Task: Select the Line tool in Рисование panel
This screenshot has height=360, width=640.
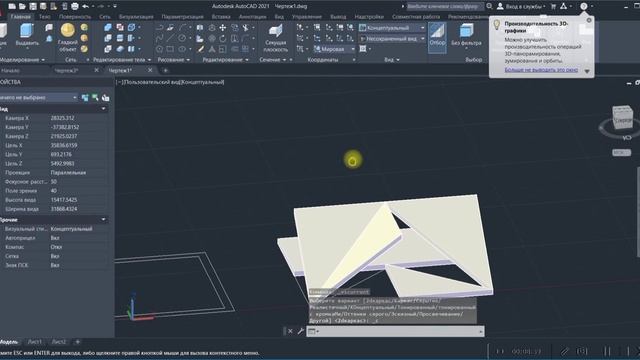Action: click(171, 38)
